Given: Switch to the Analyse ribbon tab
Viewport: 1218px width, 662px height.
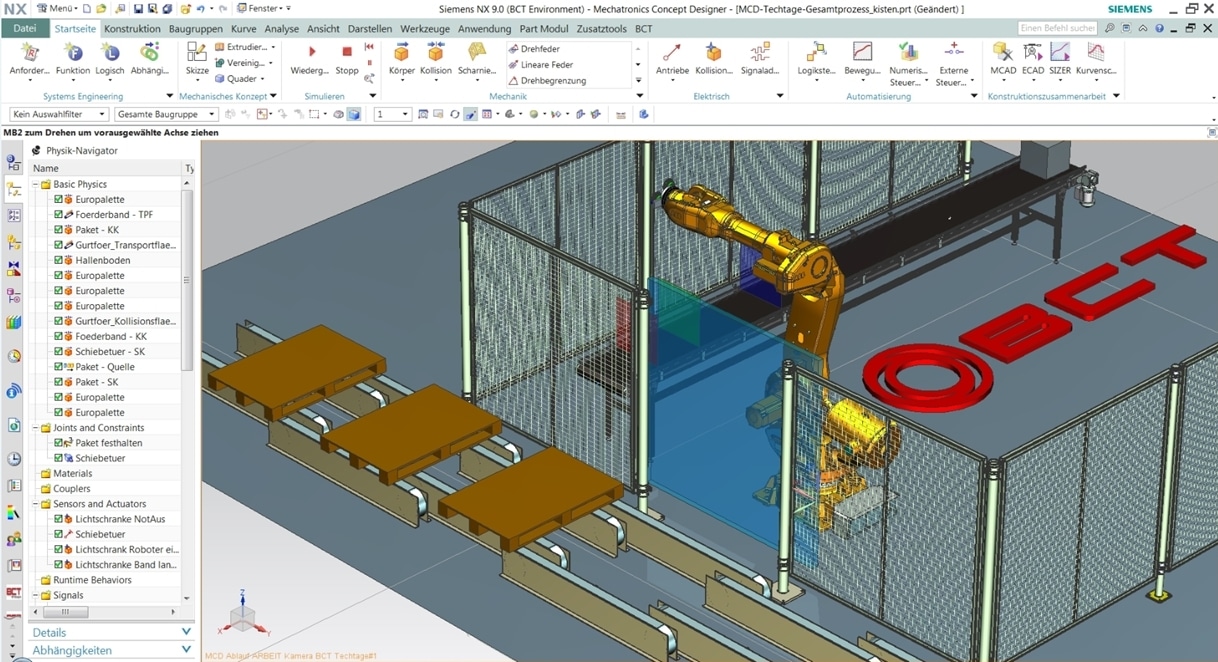Looking at the screenshot, I should (282, 29).
